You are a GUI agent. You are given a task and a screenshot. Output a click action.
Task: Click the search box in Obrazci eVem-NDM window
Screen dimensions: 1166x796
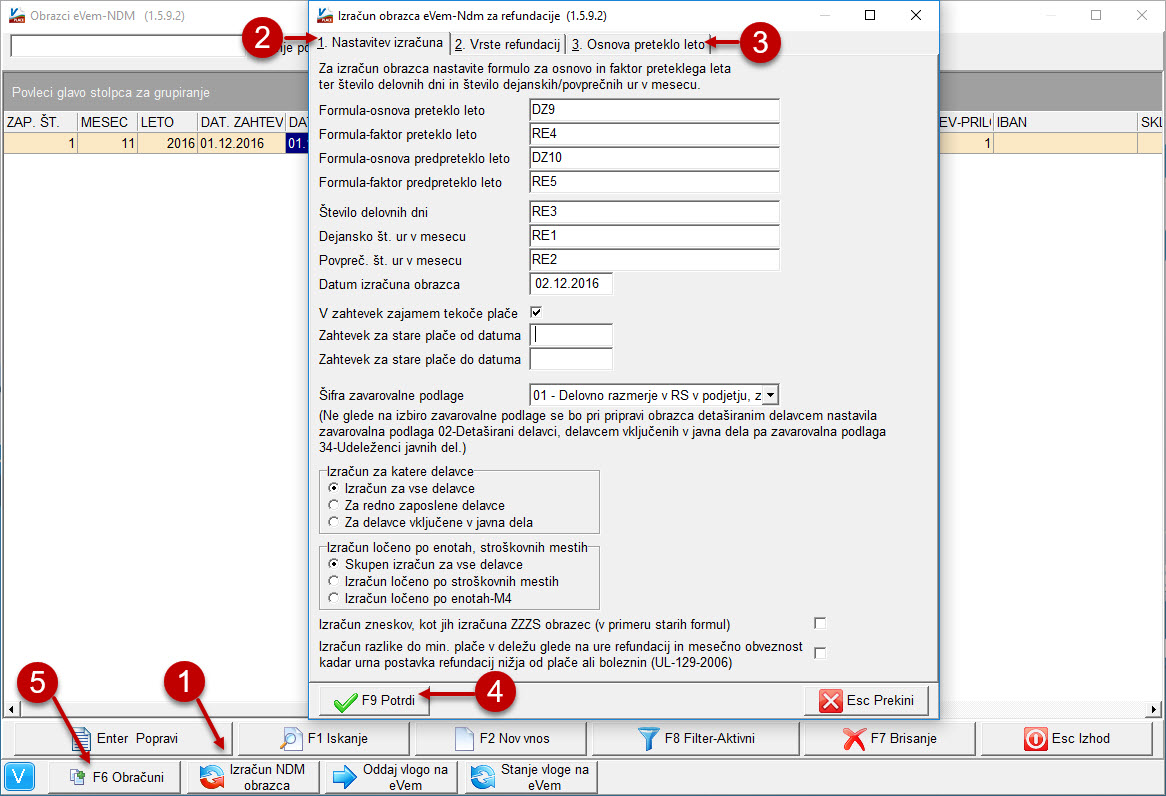127,46
